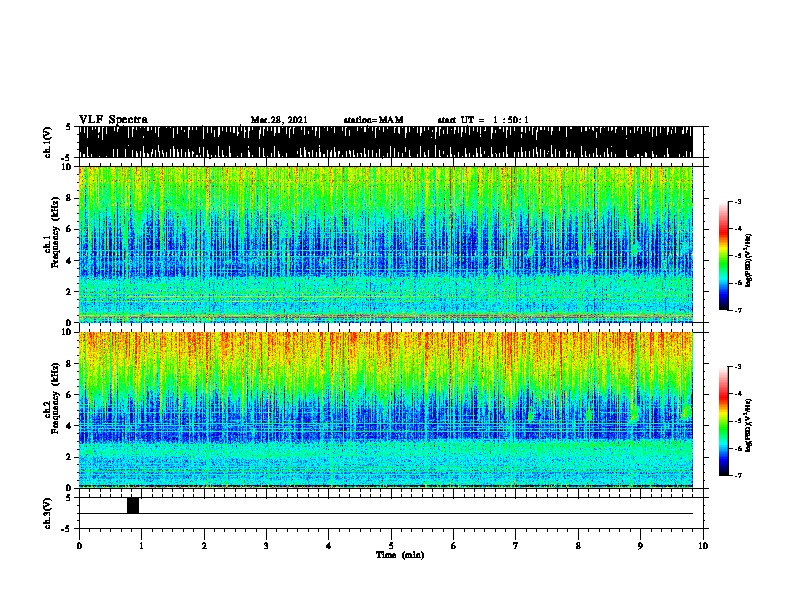Click the 2 tick on the Time axis

[x=204, y=546]
